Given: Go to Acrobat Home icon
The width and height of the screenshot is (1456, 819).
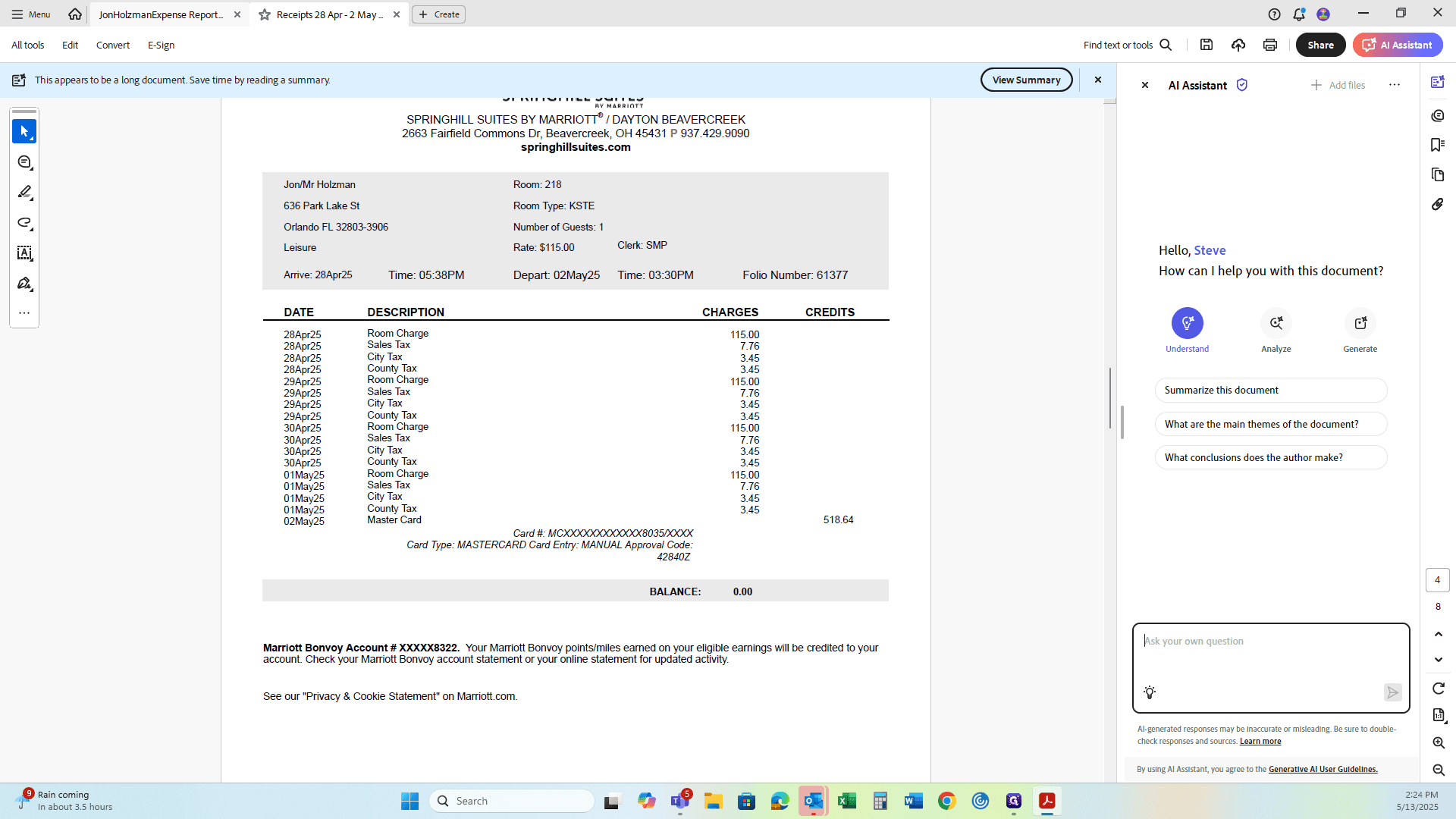Looking at the screenshot, I should [74, 14].
